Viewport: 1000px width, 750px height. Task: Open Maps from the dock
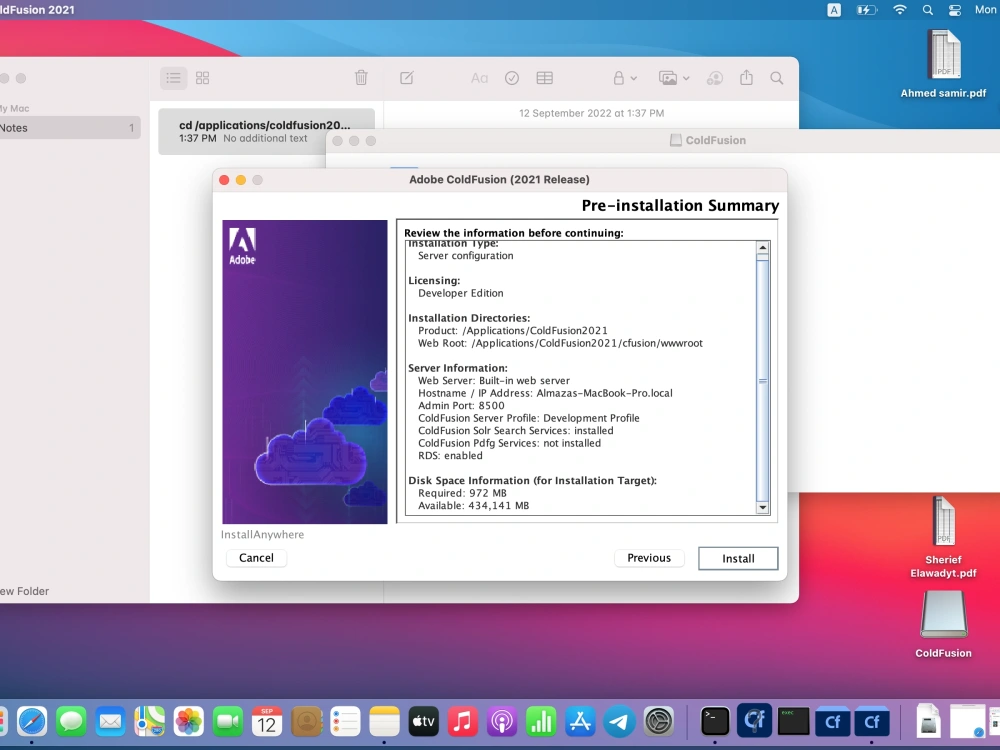click(x=149, y=722)
